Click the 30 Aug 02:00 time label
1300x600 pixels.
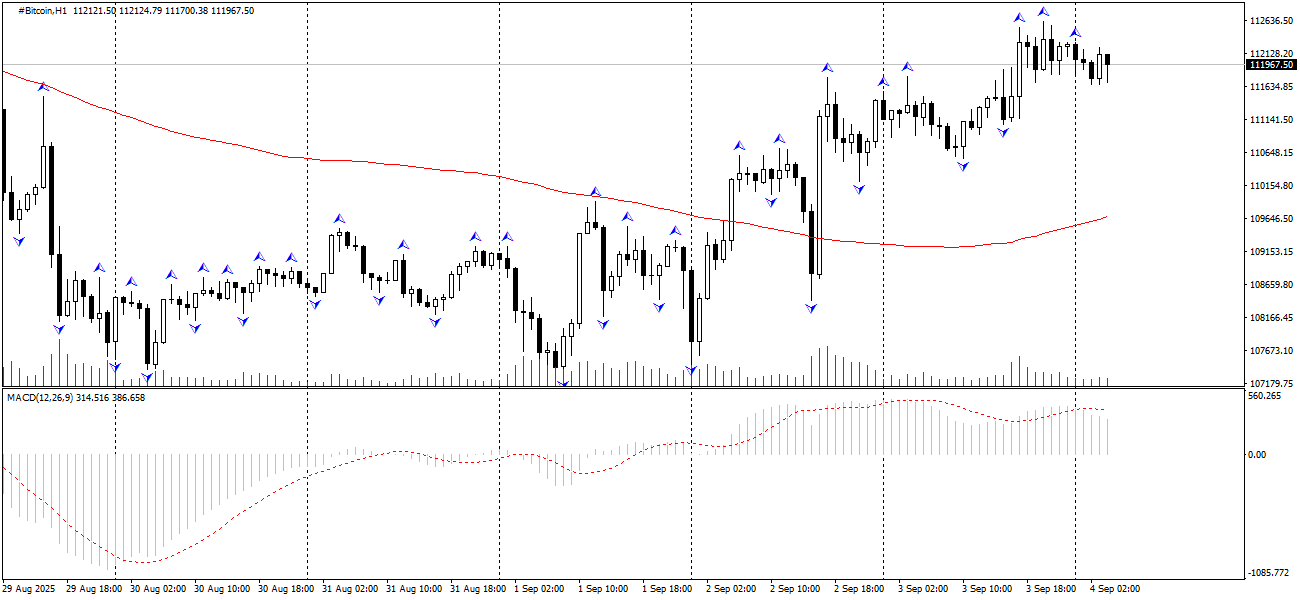click(x=158, y=589)
